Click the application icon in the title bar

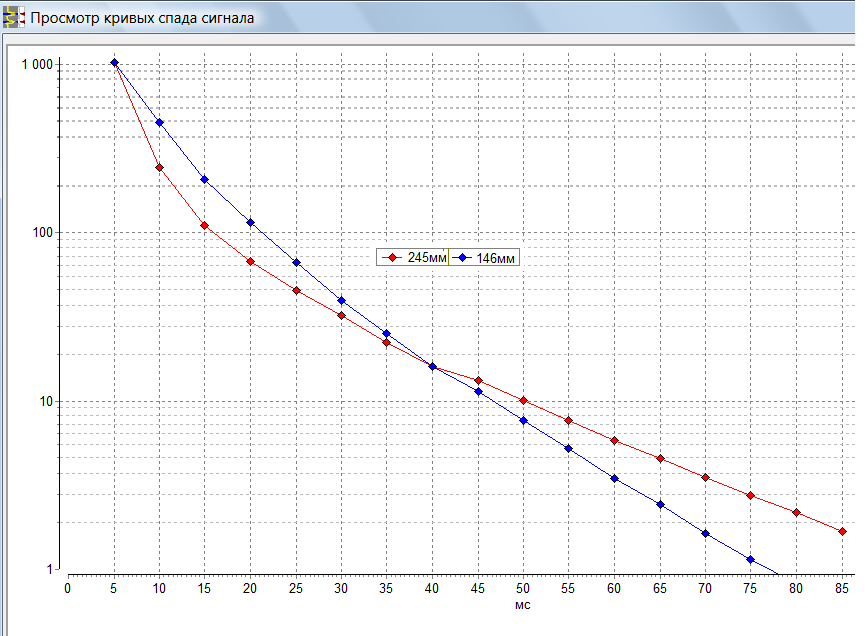(13, 17)
